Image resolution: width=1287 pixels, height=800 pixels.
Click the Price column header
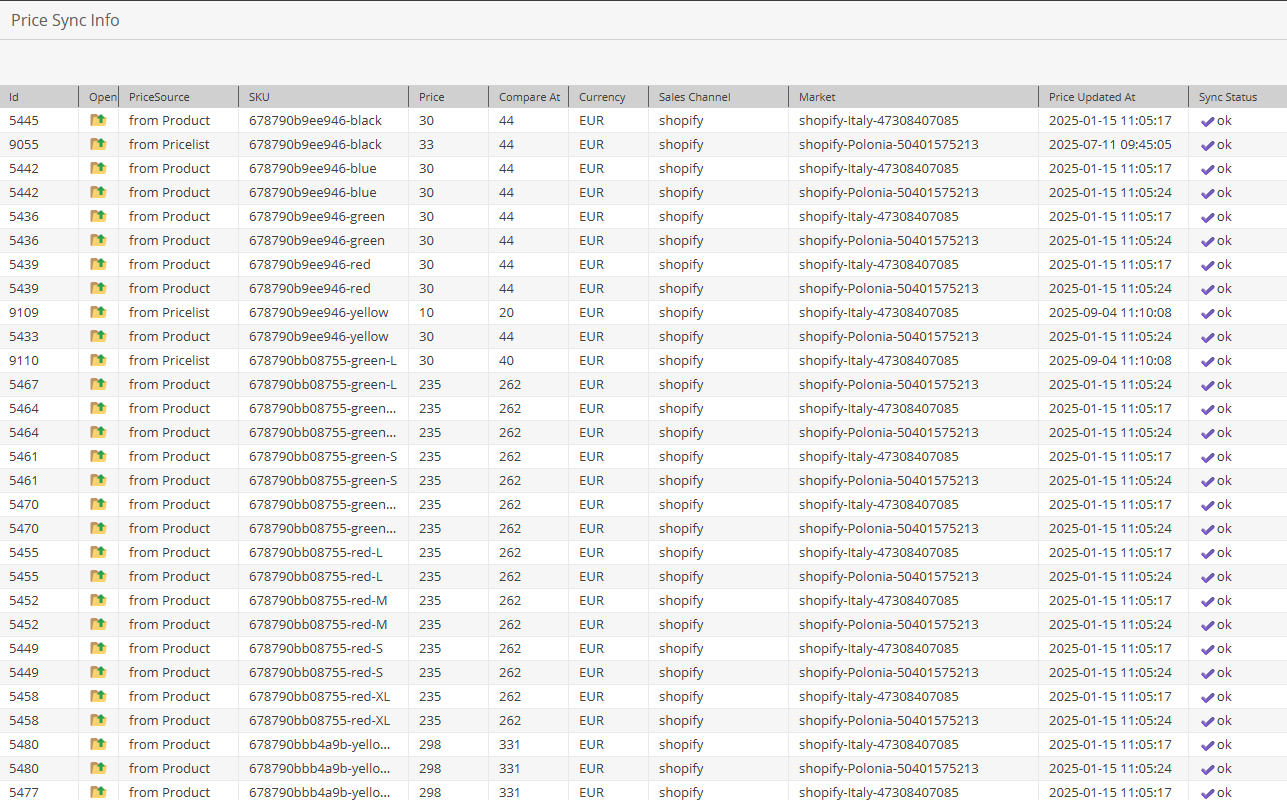tap(448, 97)
